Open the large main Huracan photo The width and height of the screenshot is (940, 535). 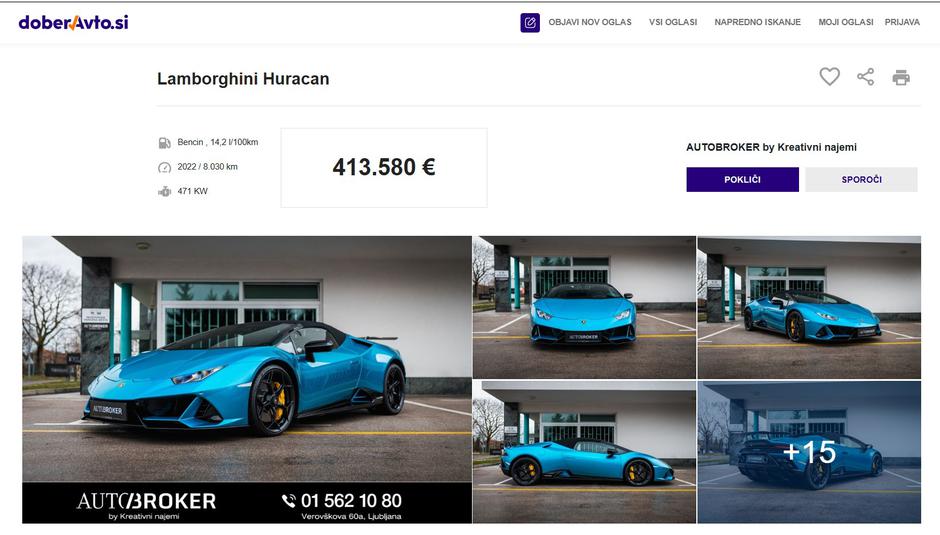coord(247,380)
